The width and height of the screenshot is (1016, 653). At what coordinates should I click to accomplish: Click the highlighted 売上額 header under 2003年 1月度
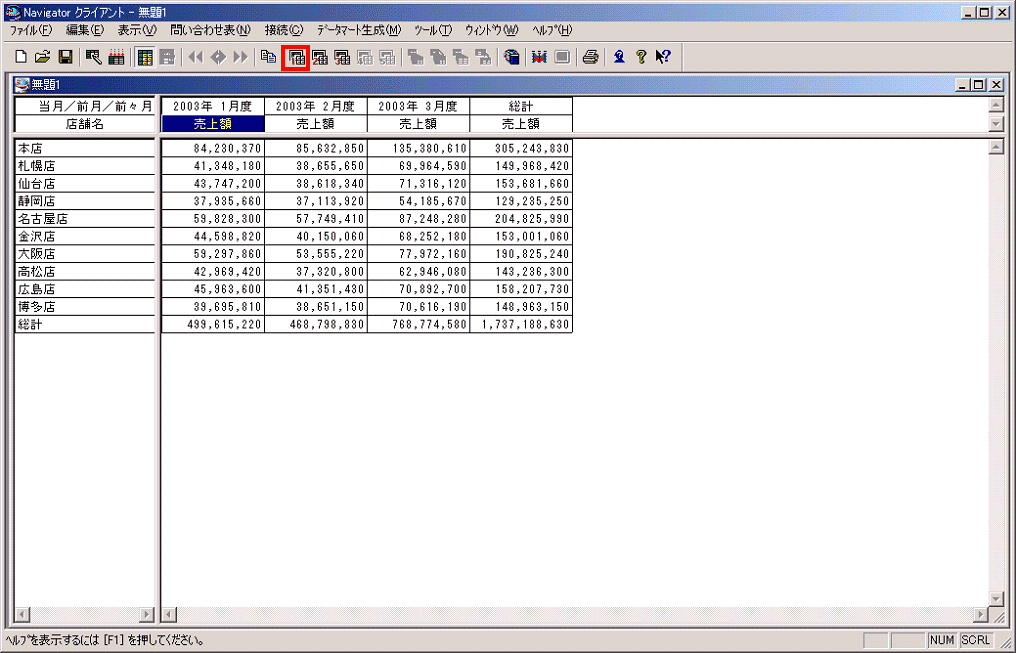213,124
